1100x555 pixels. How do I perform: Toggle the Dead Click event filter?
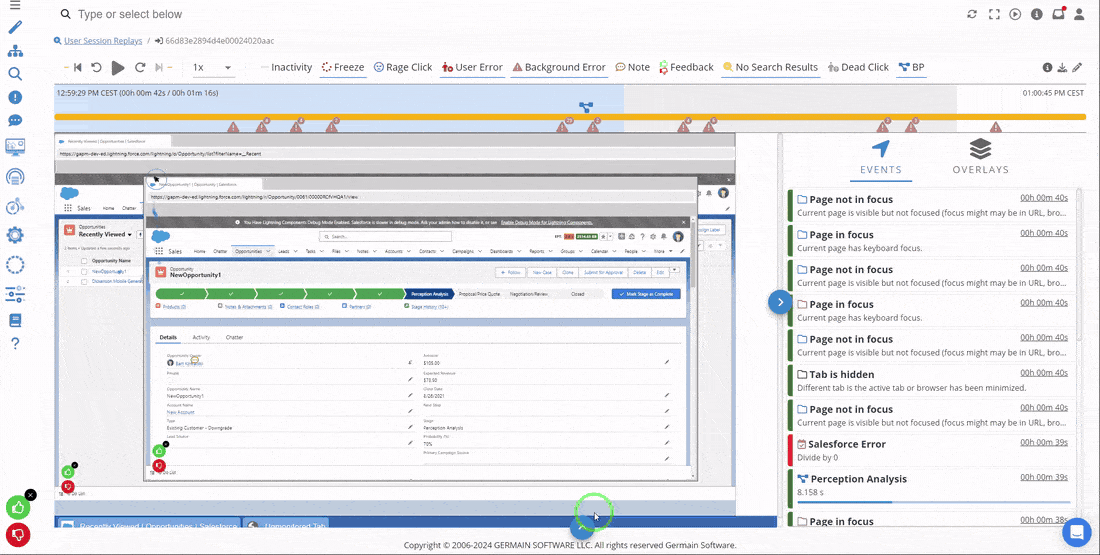coord(858,67)
